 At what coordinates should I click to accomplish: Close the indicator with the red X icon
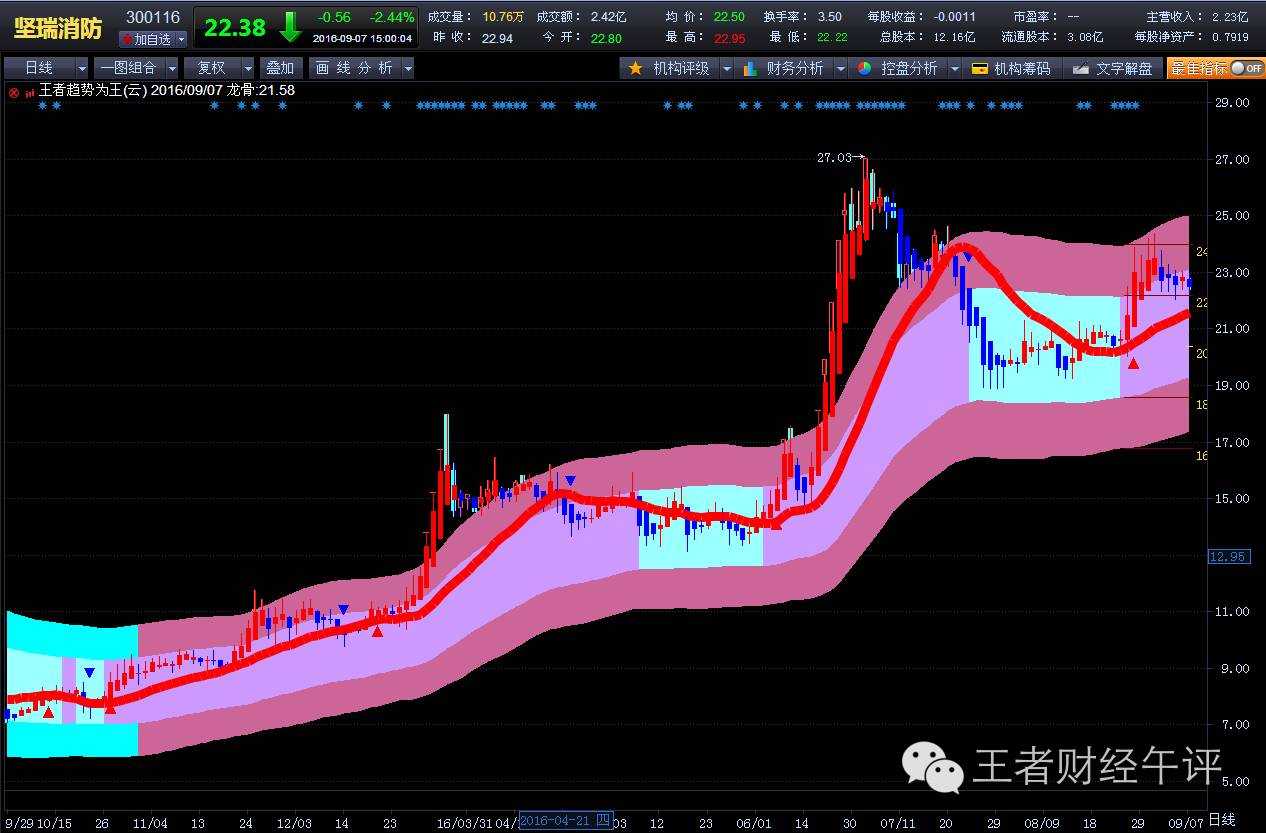pos(13,91)
